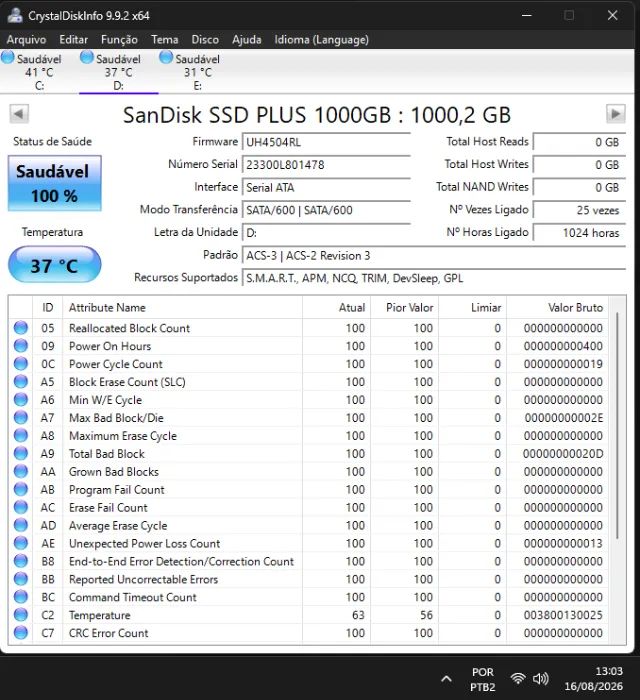Select the Reallocated Block Count attribute name
640x700 pixels.
(x=129, y=328)
